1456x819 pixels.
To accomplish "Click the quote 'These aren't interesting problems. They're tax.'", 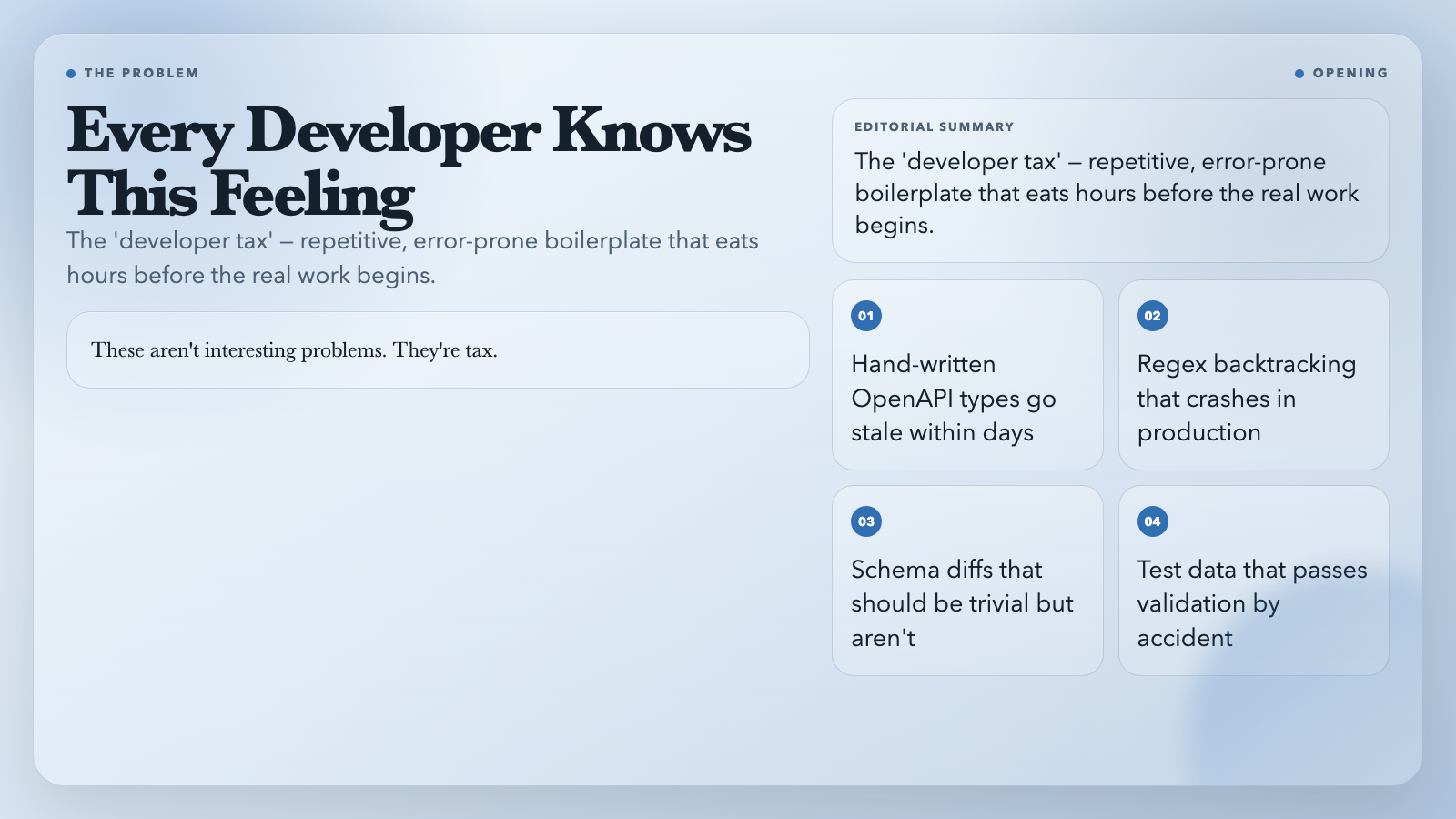I will coord(294,350).
